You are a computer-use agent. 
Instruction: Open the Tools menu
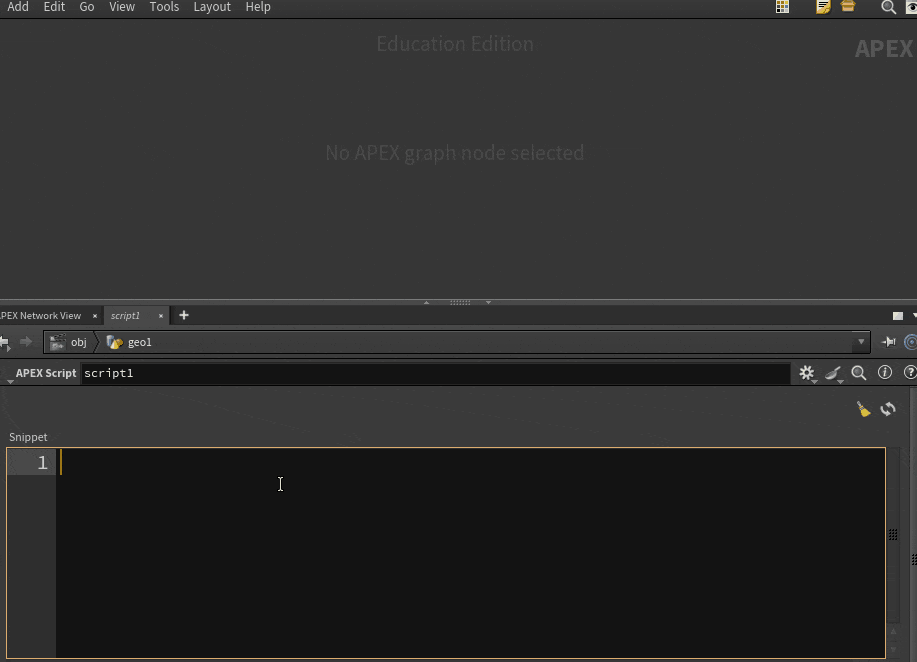coord(163,7)
